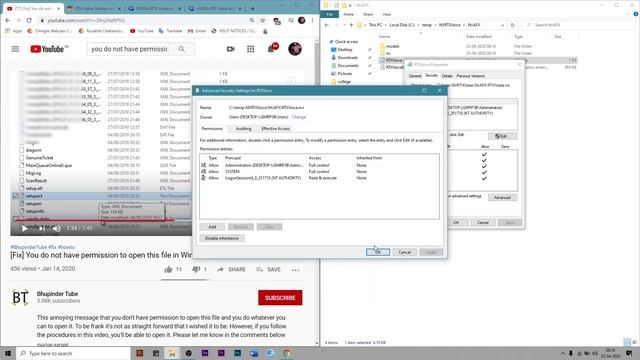Select Downloads in Quick access

point(348,58)
